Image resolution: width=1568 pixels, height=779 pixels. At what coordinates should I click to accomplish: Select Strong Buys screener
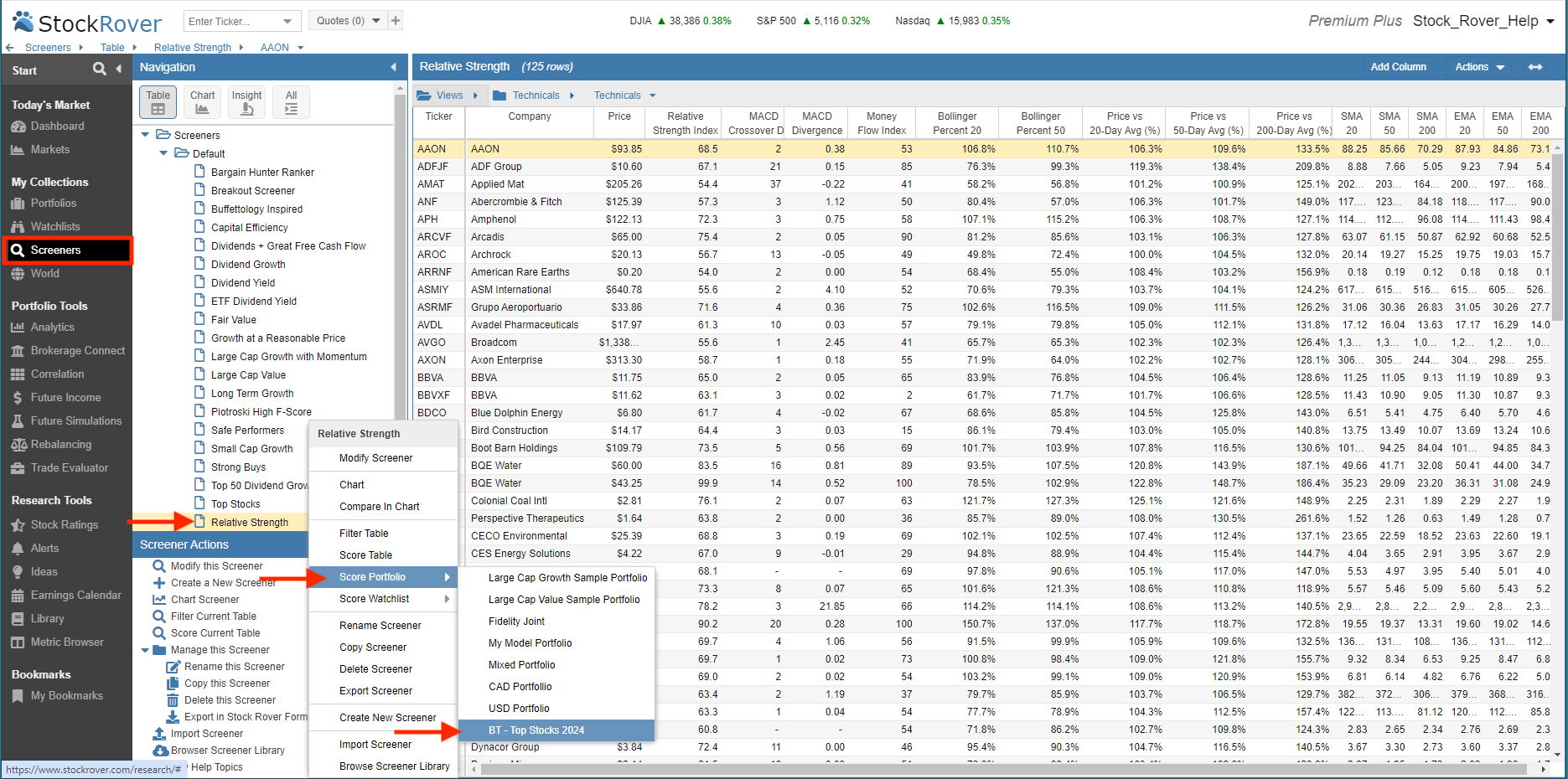(x=238, y=467)
